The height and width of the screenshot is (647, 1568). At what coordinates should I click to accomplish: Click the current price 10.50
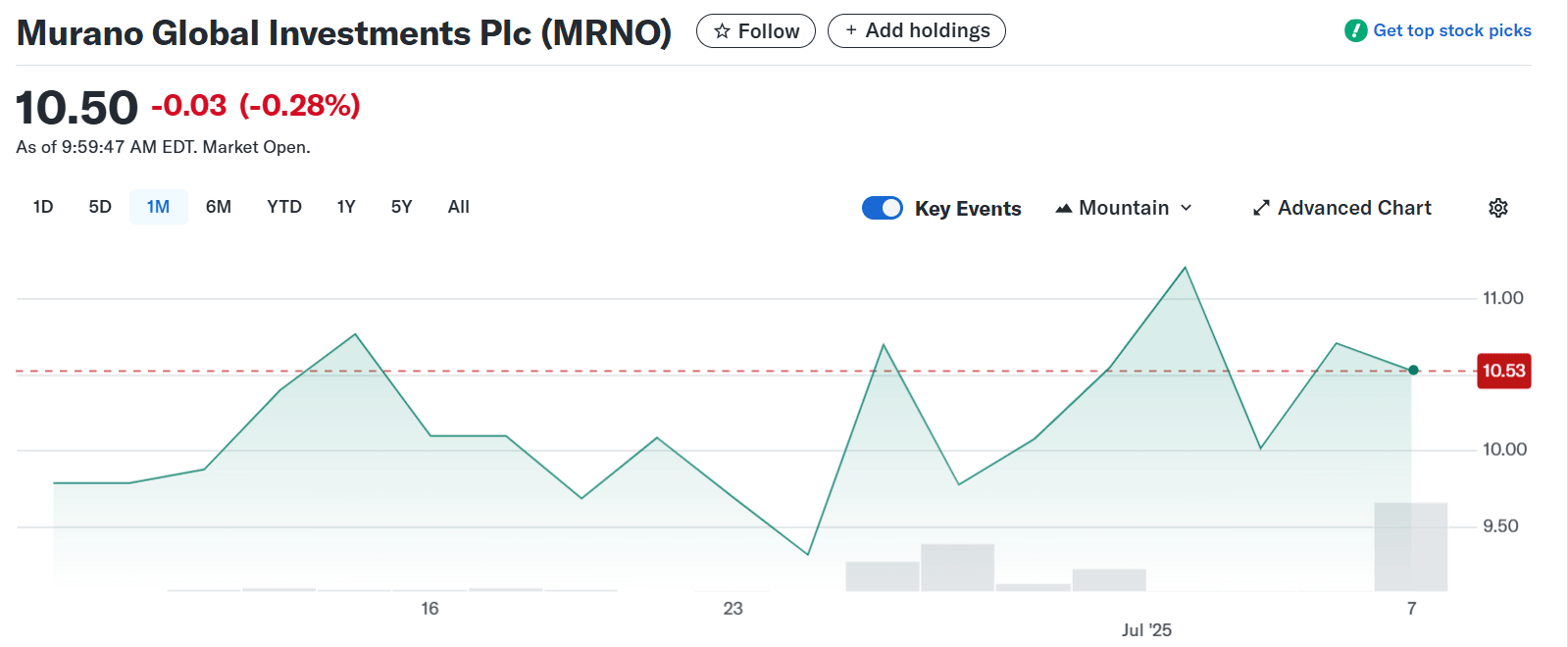click(77, 107)
